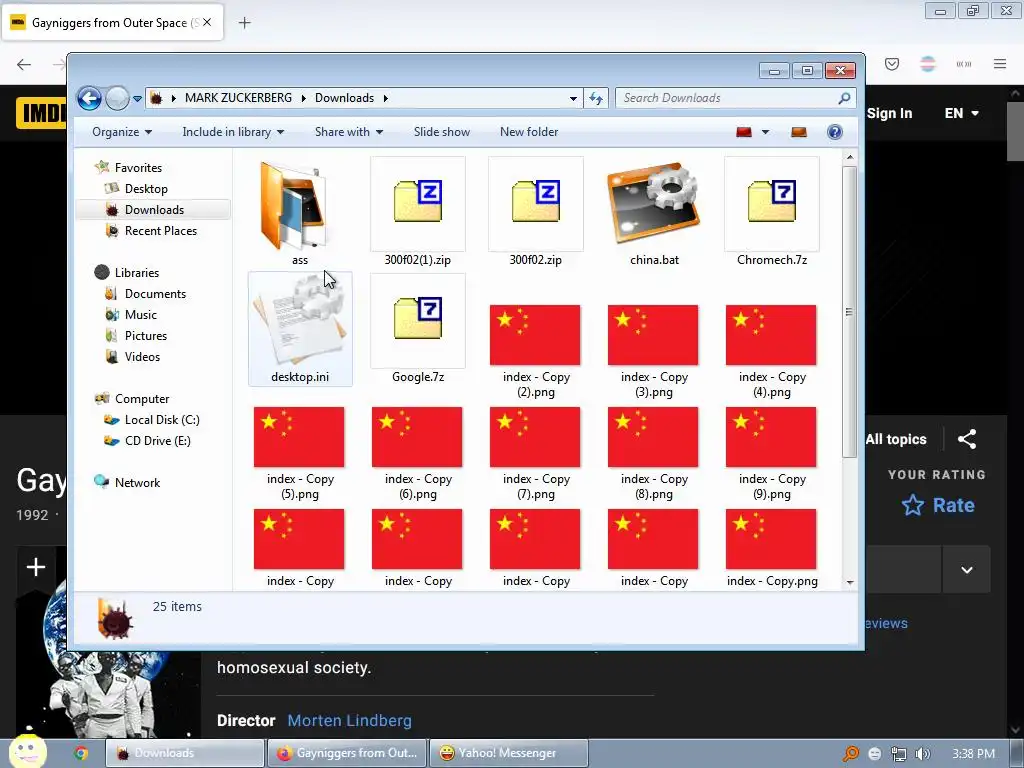Toggle the preview pane icon
This screenshot has width=1024, height=768.
[799, 133]
